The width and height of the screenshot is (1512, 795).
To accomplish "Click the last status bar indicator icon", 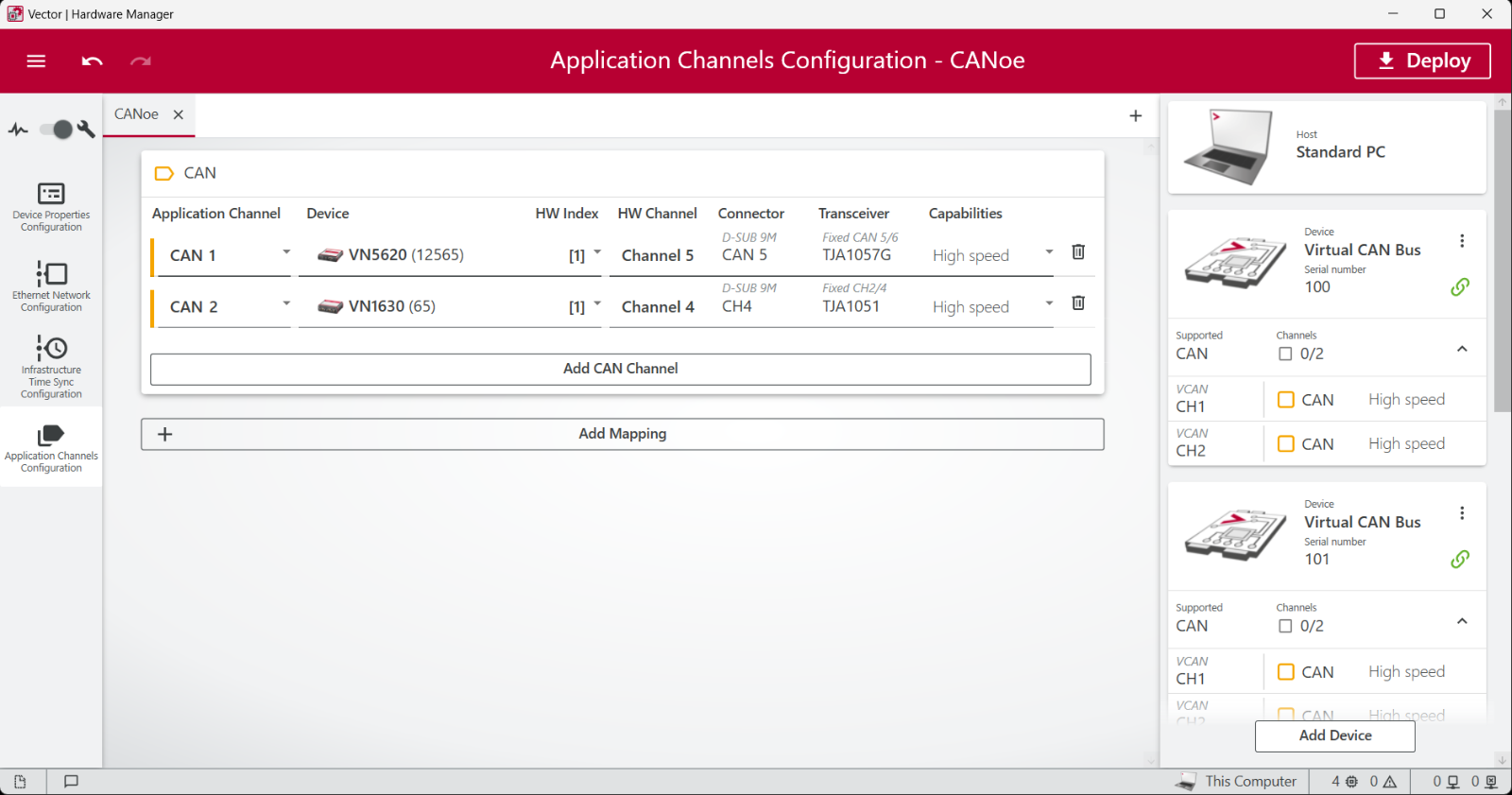I will coord(1491,782).
